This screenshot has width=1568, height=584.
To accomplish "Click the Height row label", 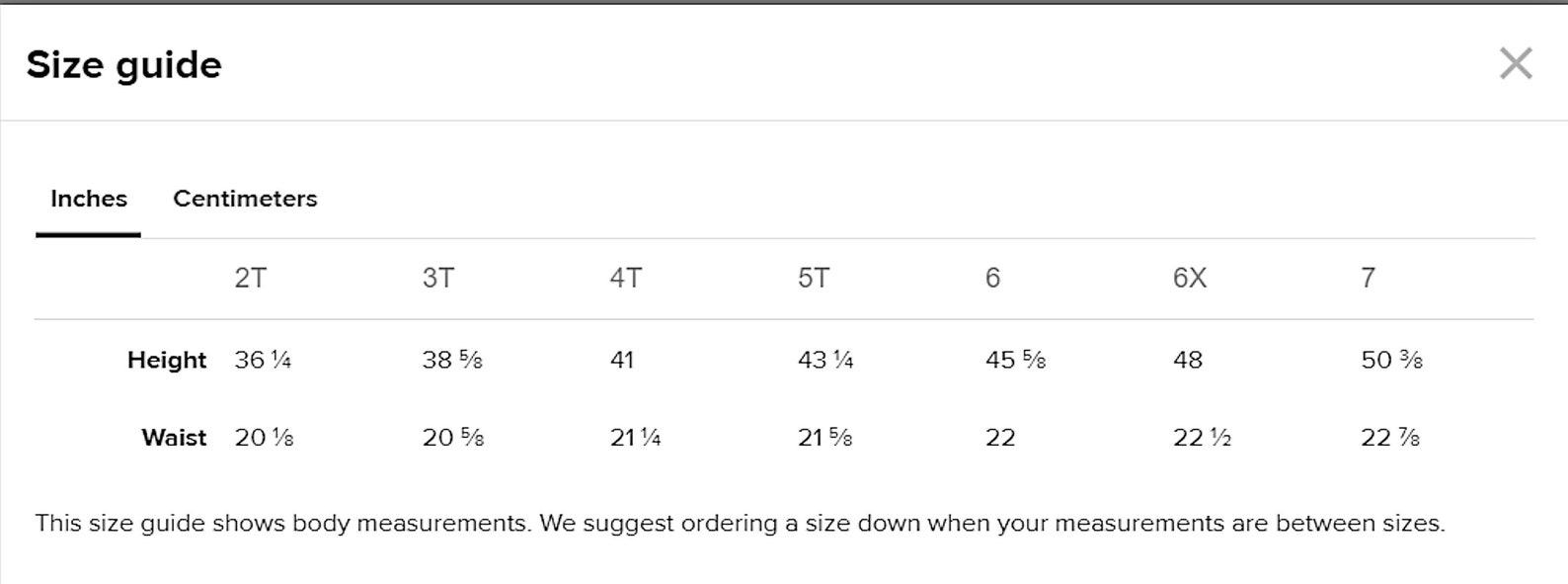I will pyautogui.click(x=166, y=360).
